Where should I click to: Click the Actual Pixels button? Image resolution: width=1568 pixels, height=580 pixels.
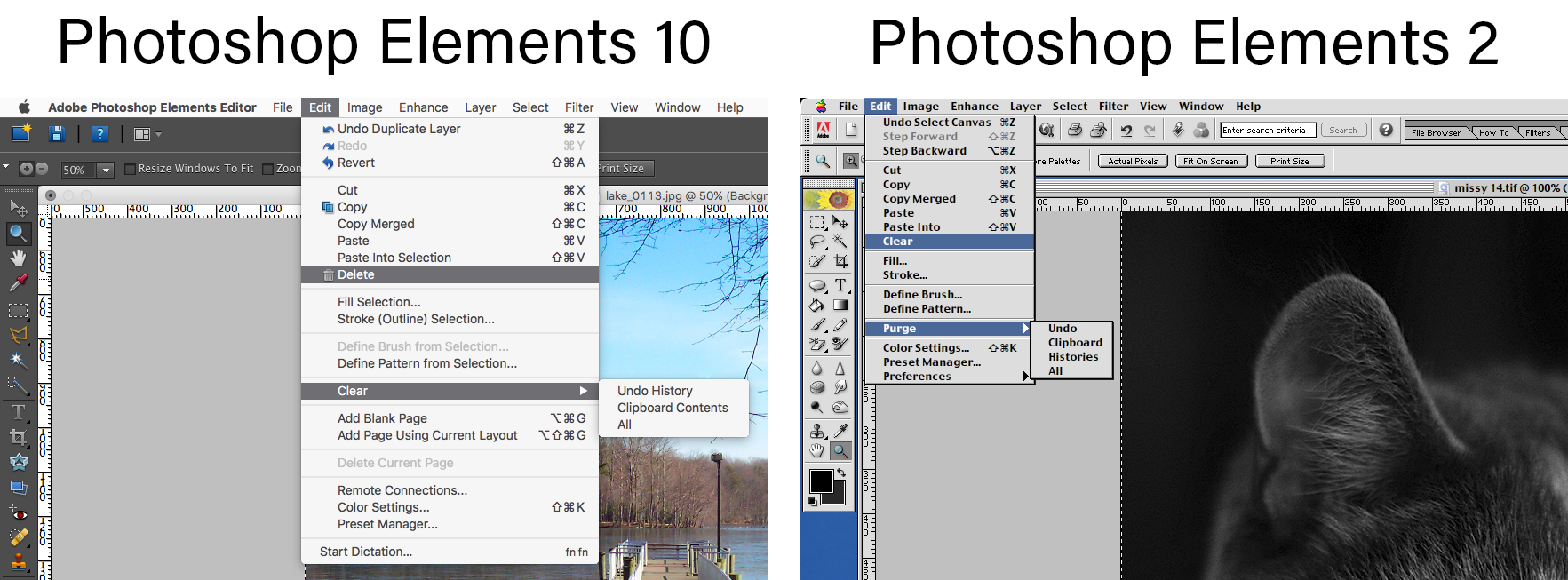click(1133, 161)
